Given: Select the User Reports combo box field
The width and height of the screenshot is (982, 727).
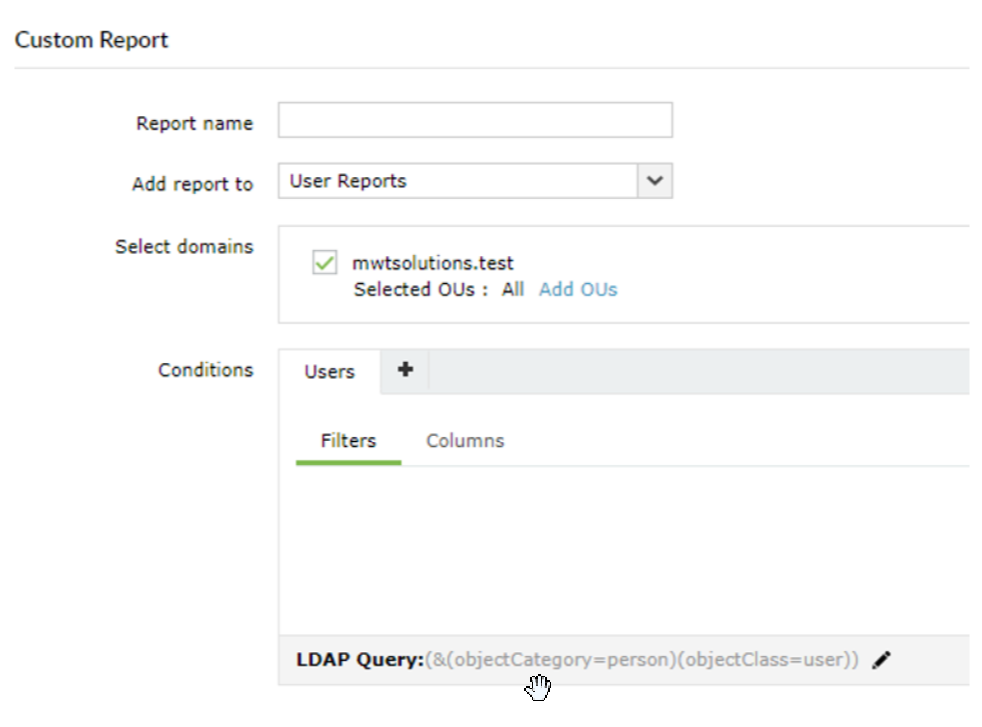Looking at the screenshot, I should pyautogui.click(x=458, y=181).
